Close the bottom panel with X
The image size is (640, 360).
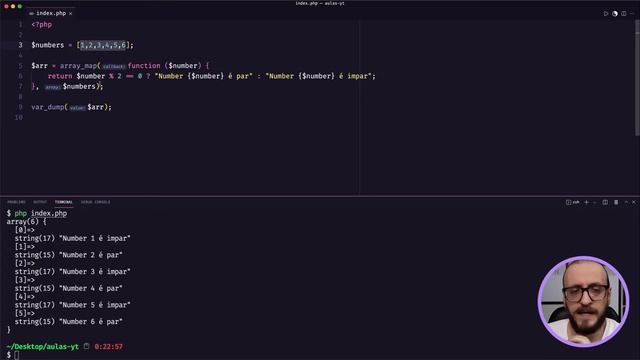click(x=634, y=202)
